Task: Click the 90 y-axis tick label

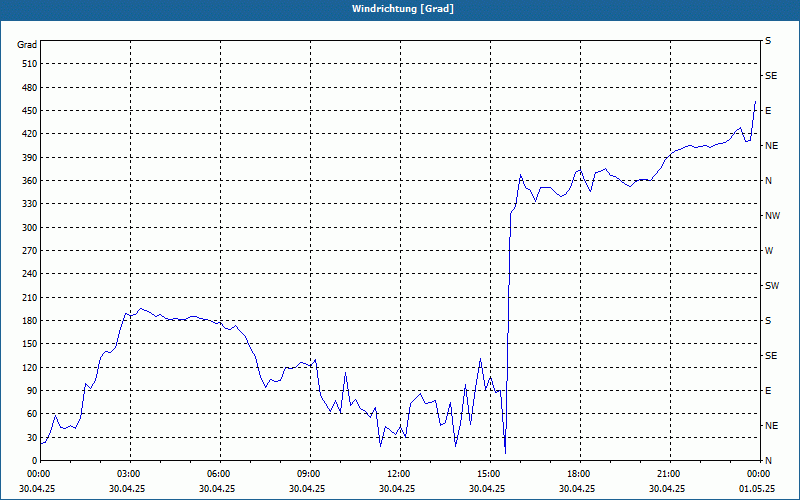Action: click(32, 390)
